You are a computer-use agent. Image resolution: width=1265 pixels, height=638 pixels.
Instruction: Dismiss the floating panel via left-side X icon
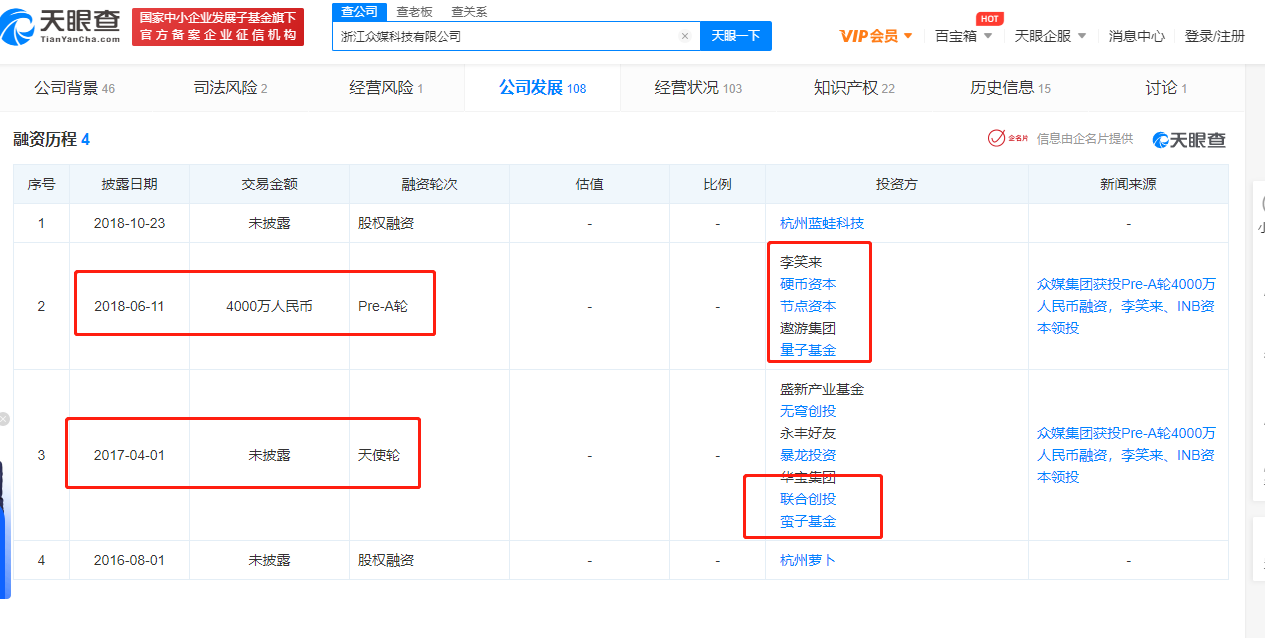coord(3,419)
